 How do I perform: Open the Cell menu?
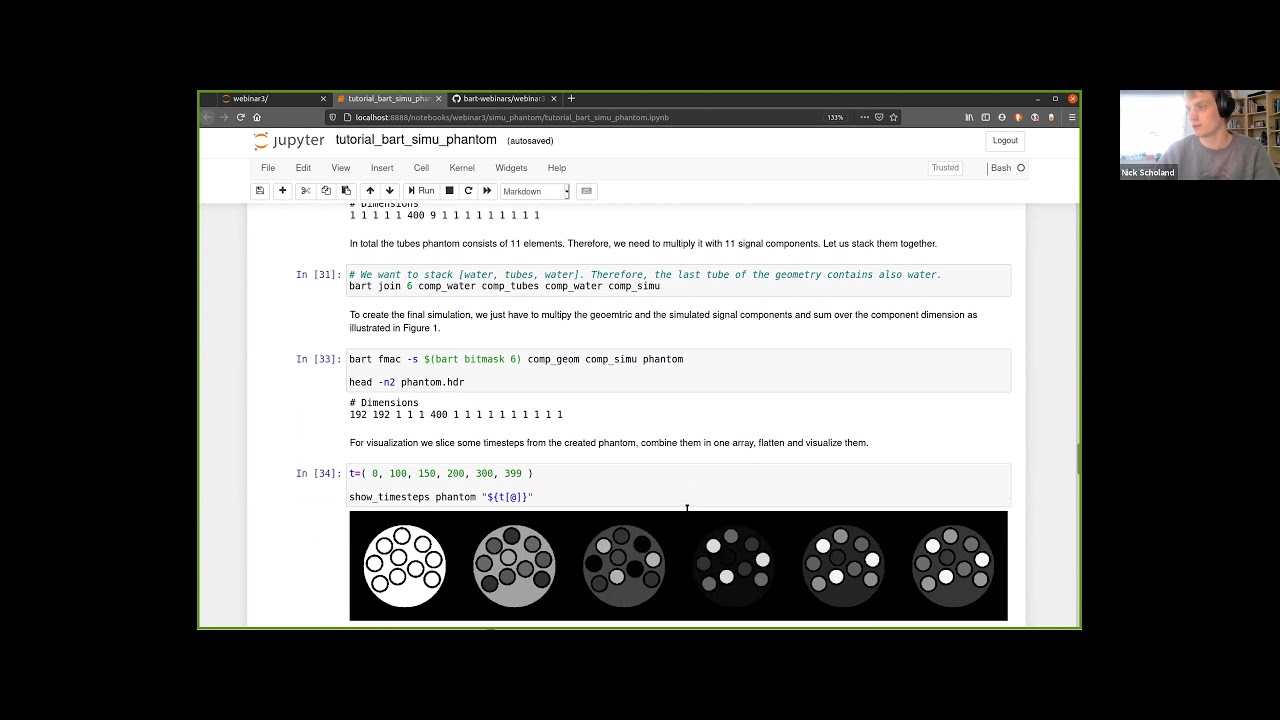point(421,168)
